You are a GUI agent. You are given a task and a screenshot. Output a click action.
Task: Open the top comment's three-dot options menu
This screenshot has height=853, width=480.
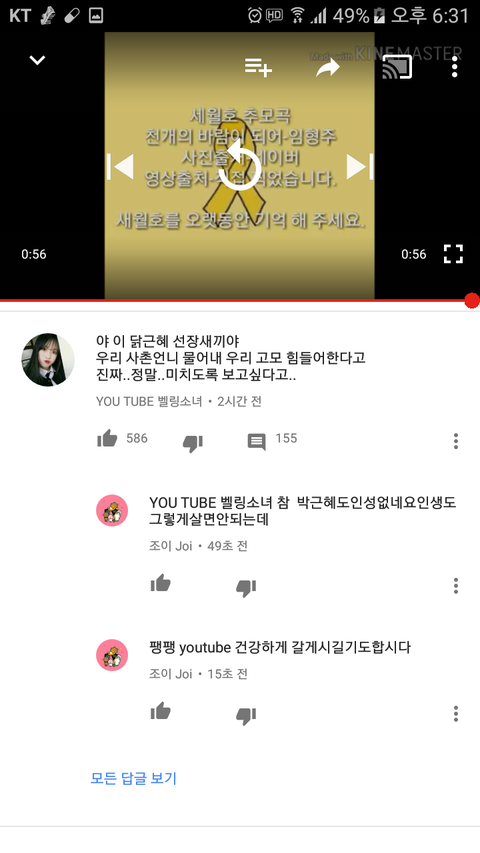pyautogui.click(x=456, y=441)
